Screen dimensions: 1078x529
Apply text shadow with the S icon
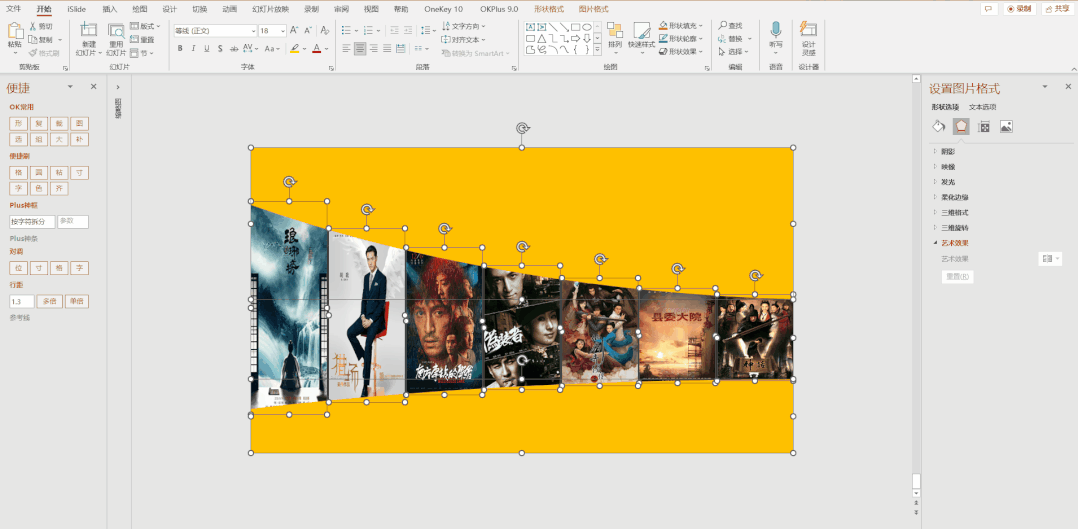220,49
